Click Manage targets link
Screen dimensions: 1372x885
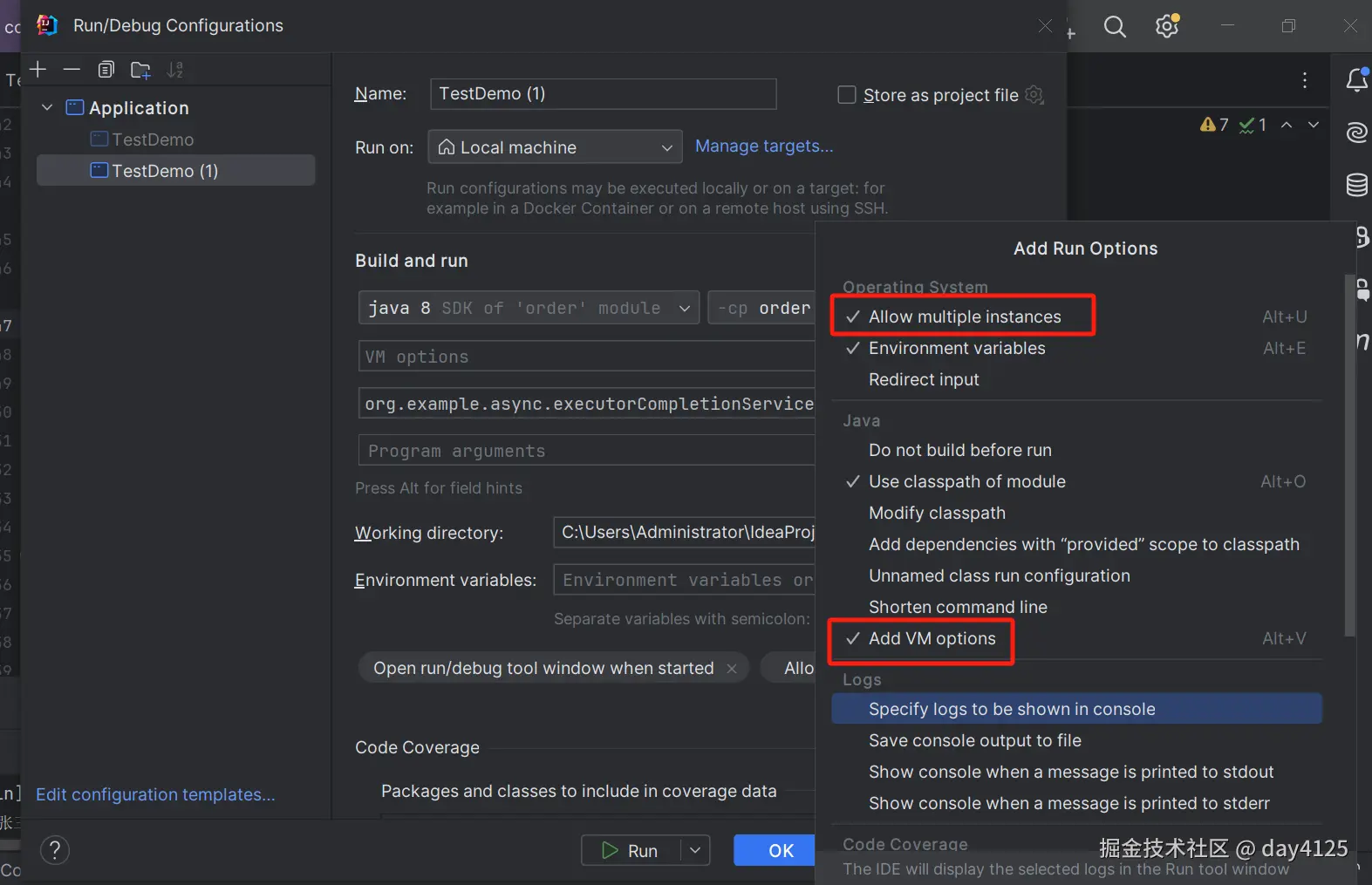click(x=764, y=146)
